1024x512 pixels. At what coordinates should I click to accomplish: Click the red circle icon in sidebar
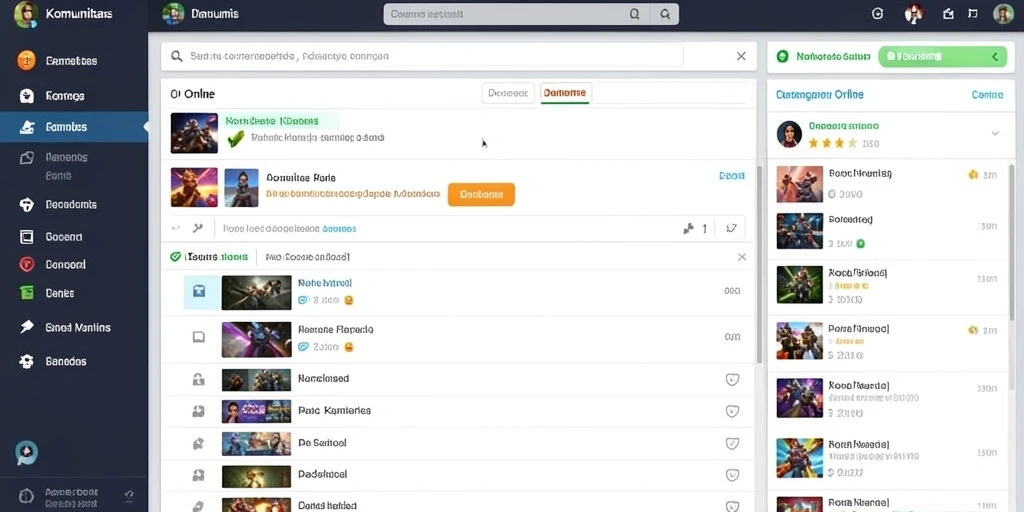(27, 264)
